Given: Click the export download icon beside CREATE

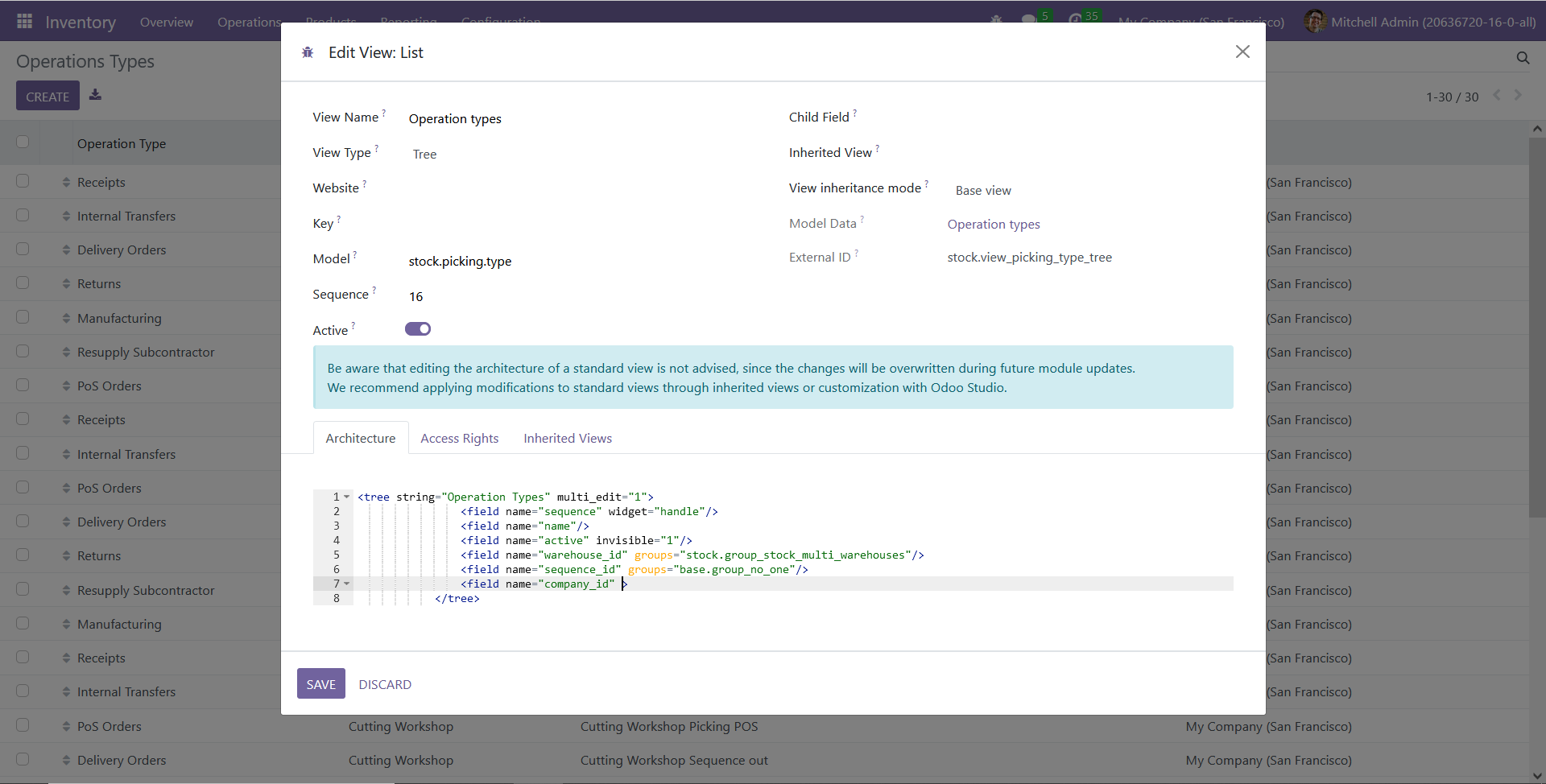Looking at the screenshot, I should pyautogui.click(x=95, y=95).
